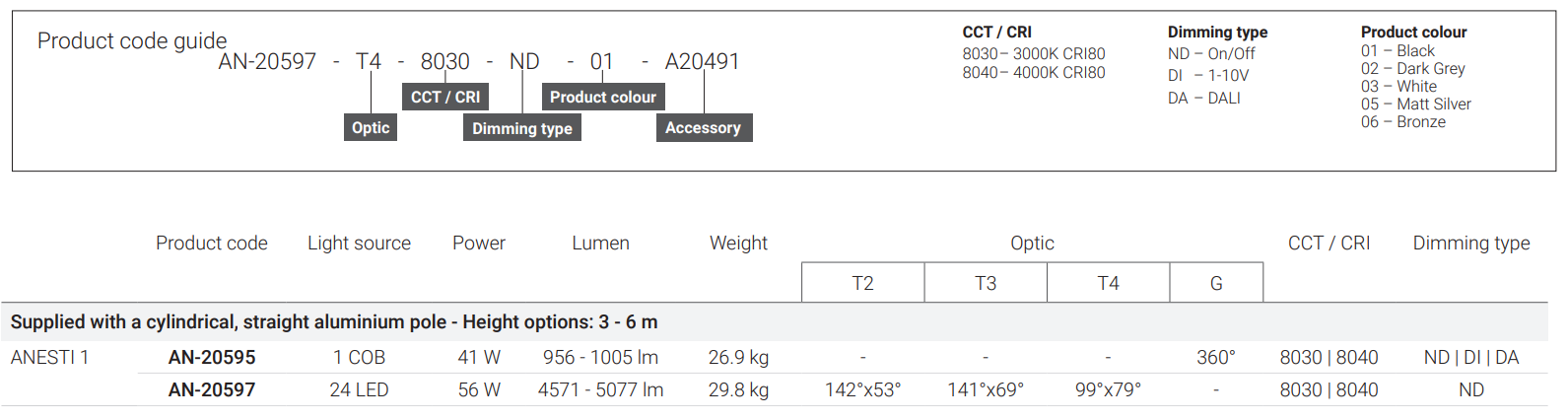This screenshot has height=420, width=1568.
Task: Click the Light source column header
Action: [x=359, y=243]
